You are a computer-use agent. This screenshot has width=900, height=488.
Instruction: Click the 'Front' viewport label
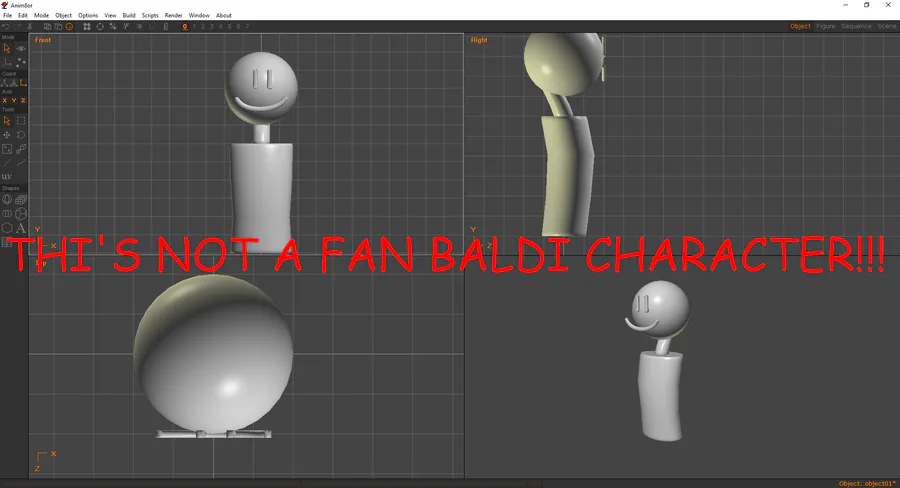click(x=43, y=40)
